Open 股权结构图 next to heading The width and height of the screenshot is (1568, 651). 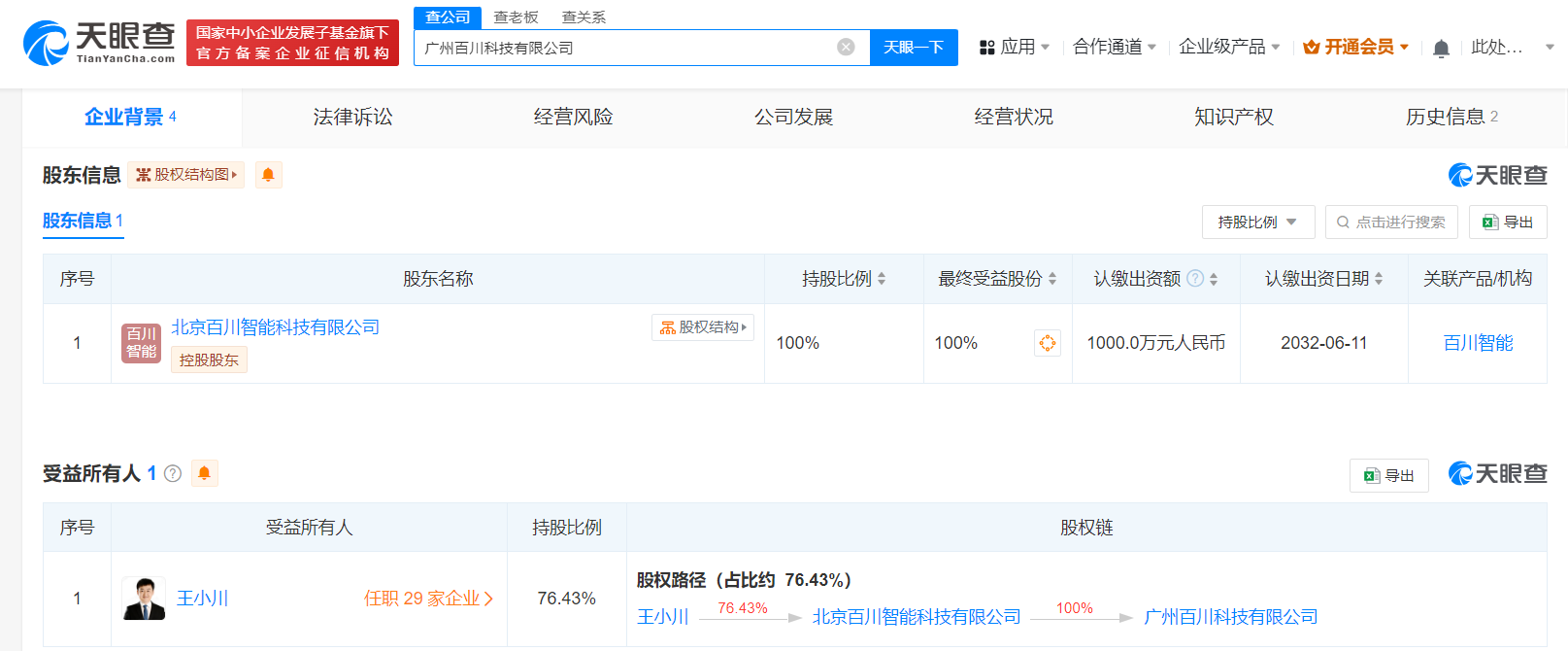click(185, 175)
